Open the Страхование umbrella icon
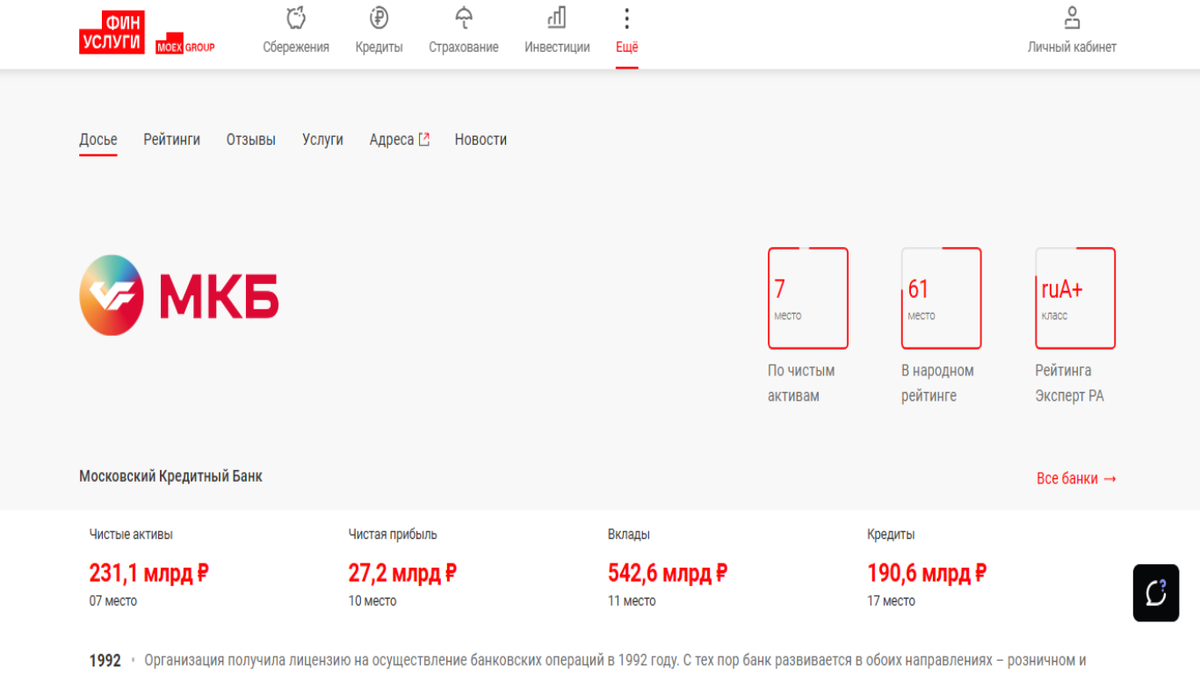 (464, 17)
